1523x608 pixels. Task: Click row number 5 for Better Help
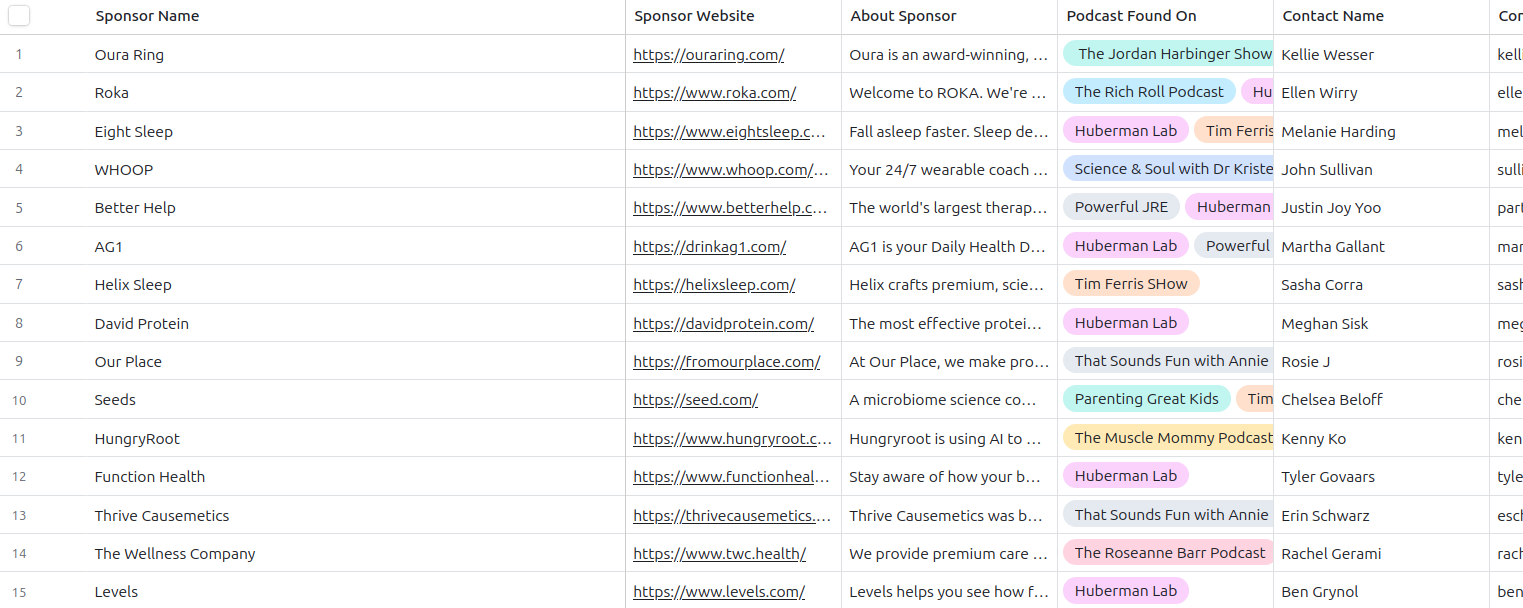[18, 208]
